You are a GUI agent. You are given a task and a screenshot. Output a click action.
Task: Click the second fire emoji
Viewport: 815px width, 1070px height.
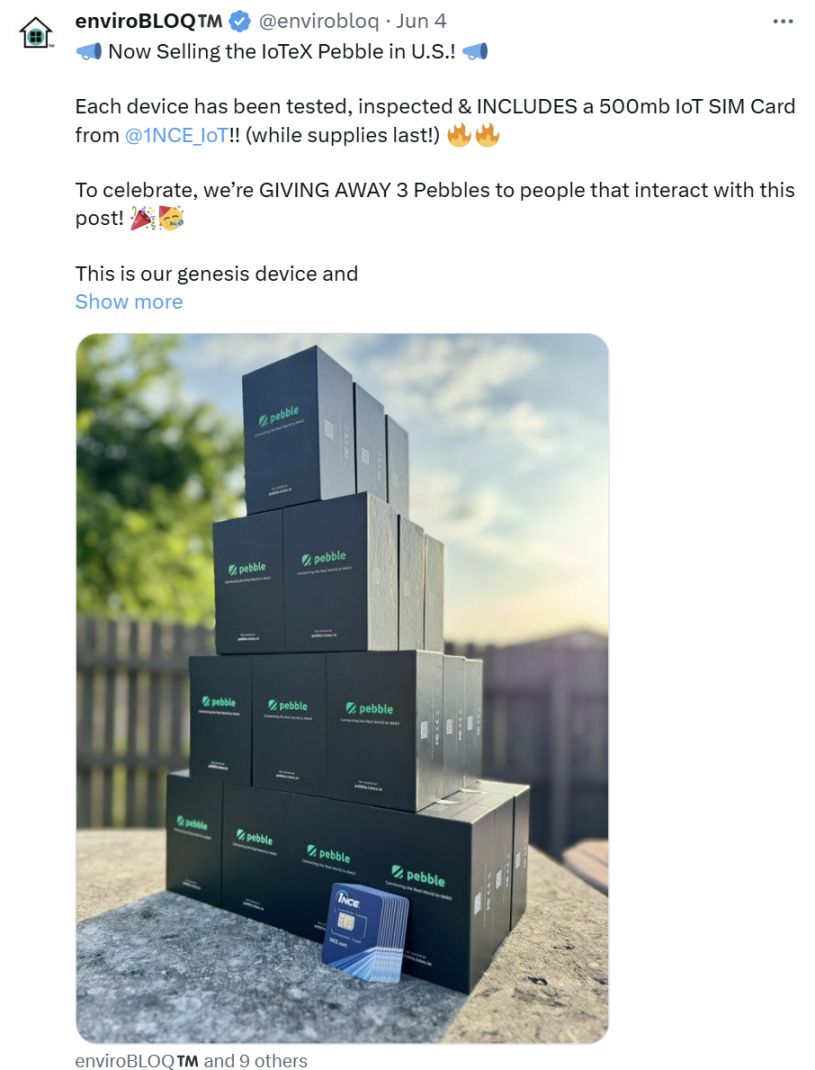[487, 135]
